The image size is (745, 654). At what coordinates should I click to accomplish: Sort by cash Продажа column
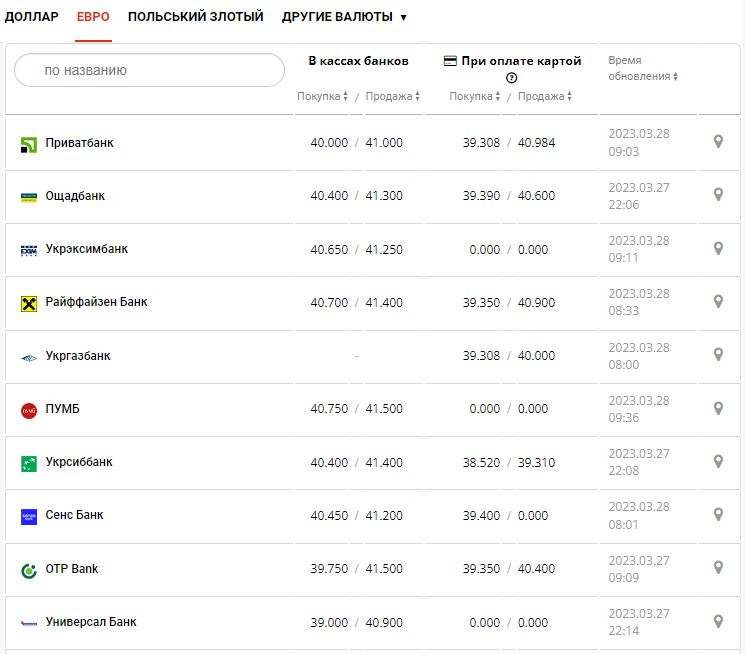pos(392,96)
